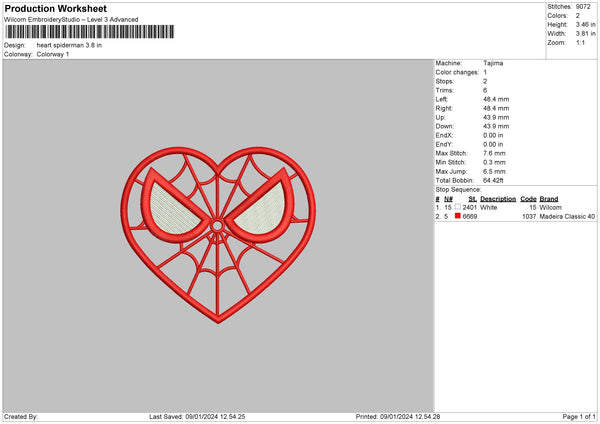The height and width of the screenshot is (424, 600).
Task: Click the Zoom value 1:1
Action: coord(580,42)
